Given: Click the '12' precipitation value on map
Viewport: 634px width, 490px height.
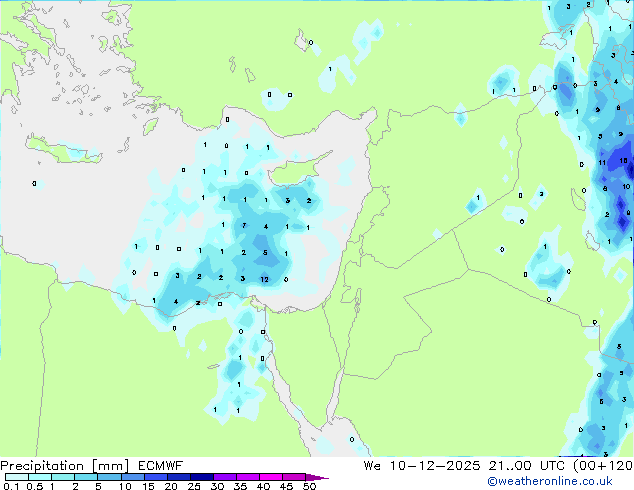Looking at the screenshot, I should (264, 279).
